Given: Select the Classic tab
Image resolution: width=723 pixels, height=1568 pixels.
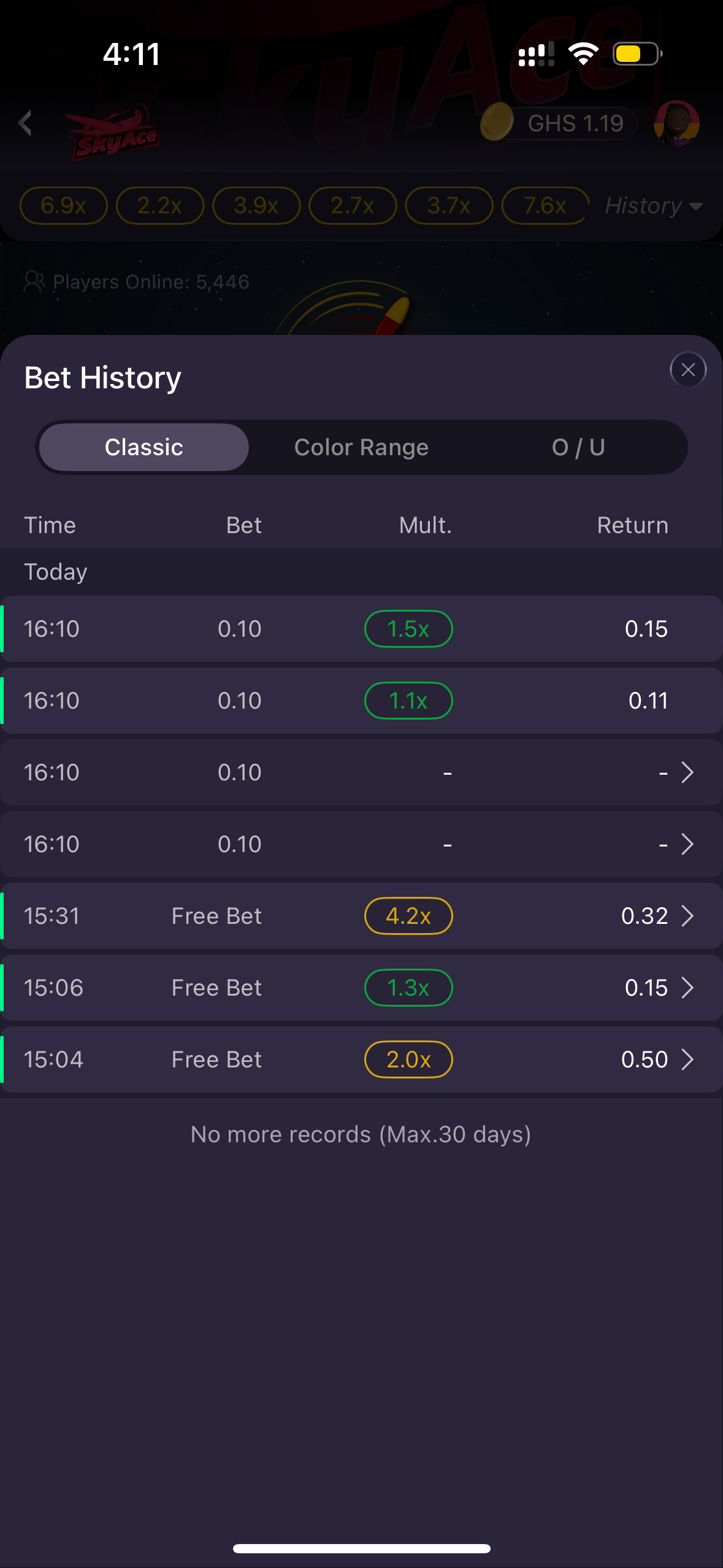Looking at the screenshot, I should (x=144, y=447).
